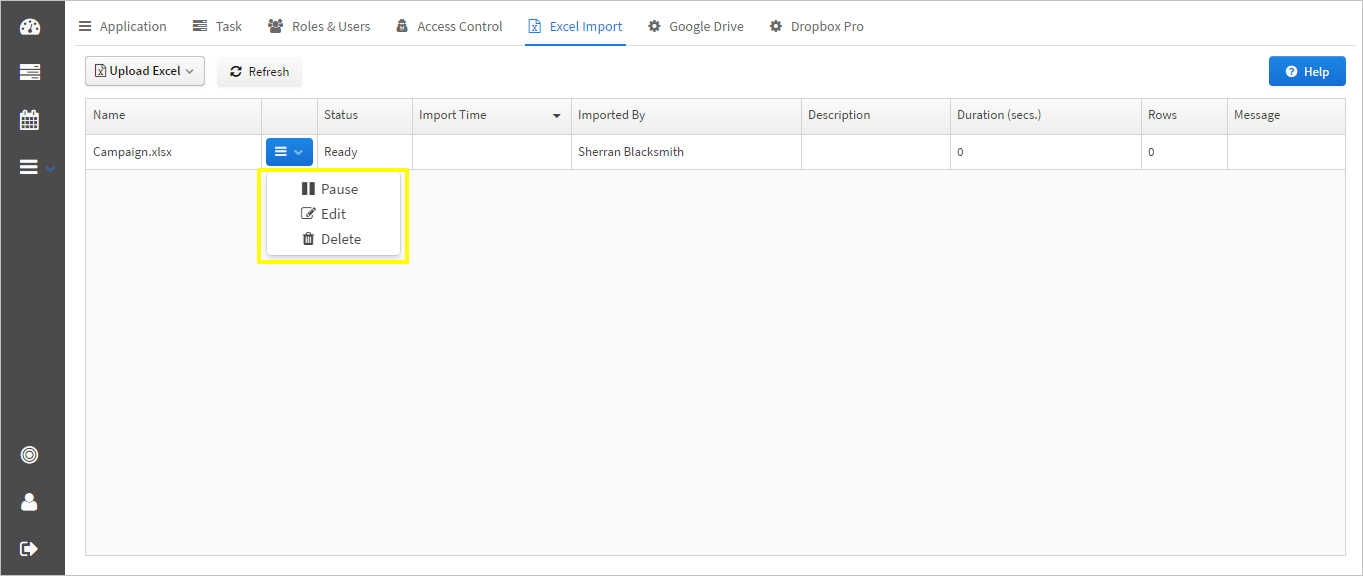Open the Google Drive tab
The height and width of the screenshot is (576, 1363).
[x=696, y=26]
